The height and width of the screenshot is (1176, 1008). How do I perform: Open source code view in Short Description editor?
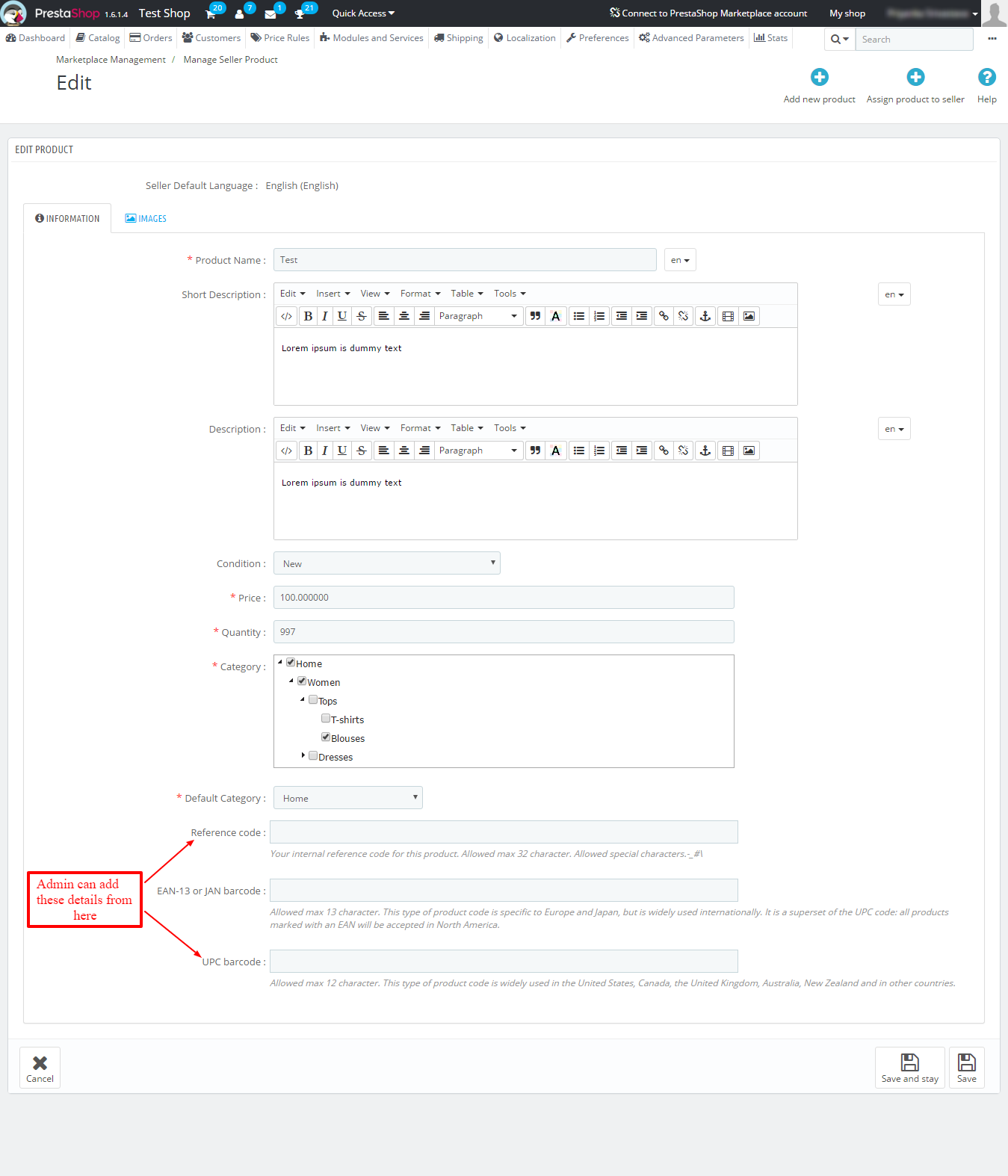(286, 316)
